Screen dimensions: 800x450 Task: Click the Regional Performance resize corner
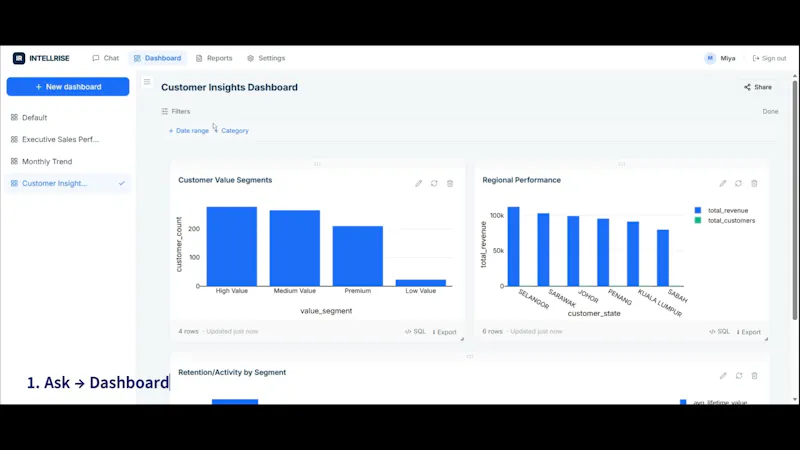pyautogui.click(x=766, y=339)
